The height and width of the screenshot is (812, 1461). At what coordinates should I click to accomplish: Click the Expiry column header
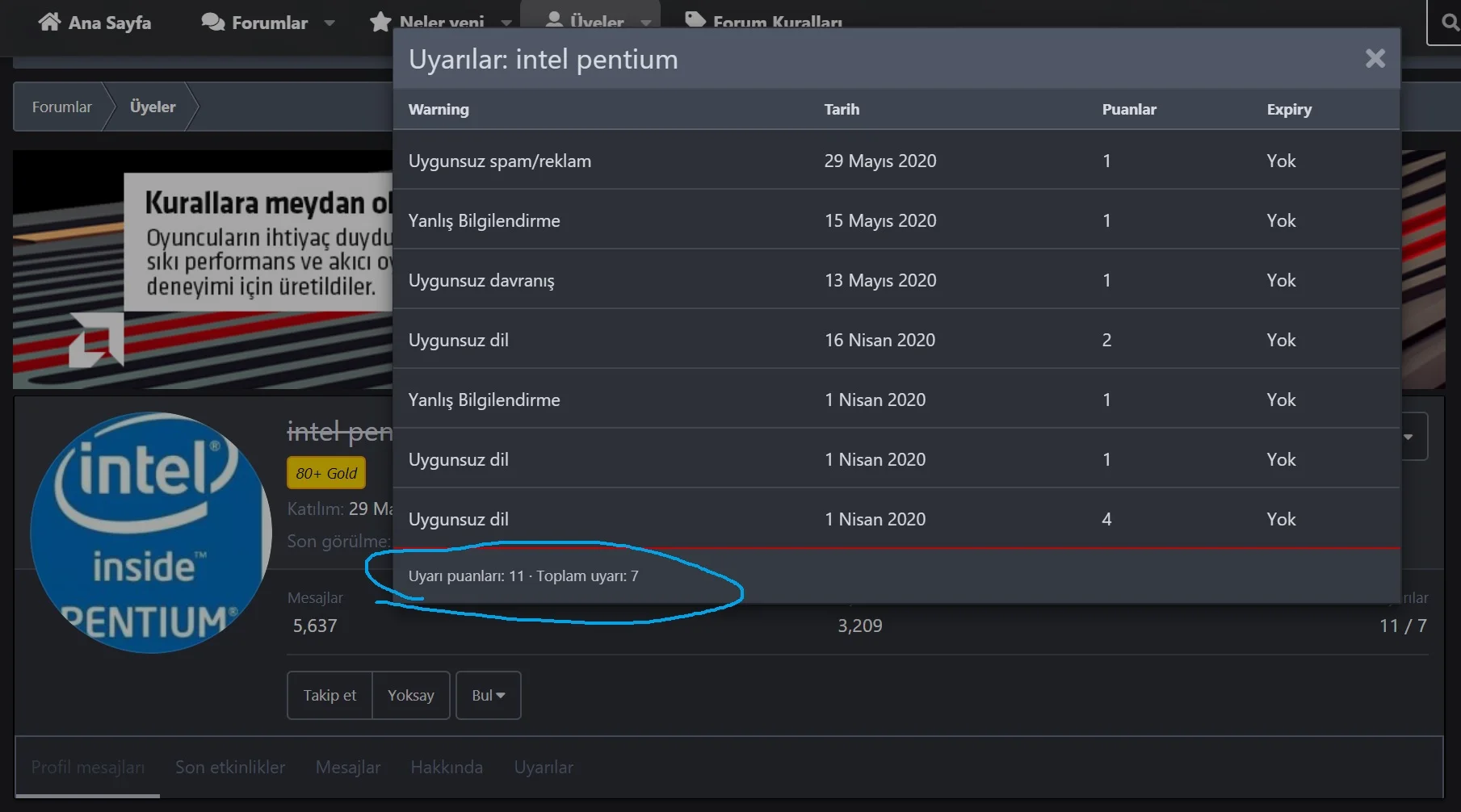1289,110
